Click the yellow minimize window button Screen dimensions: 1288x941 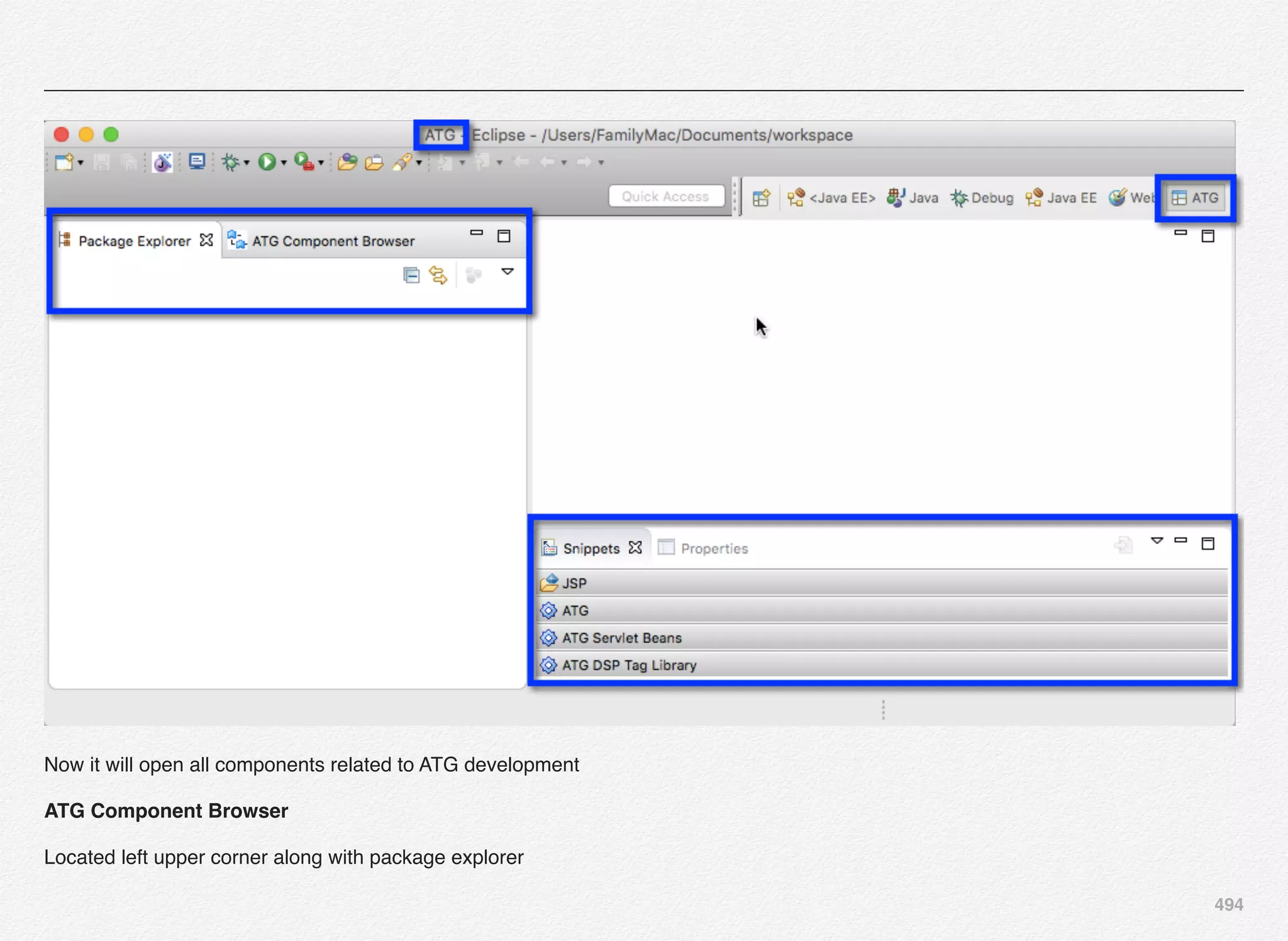point(86,135)
